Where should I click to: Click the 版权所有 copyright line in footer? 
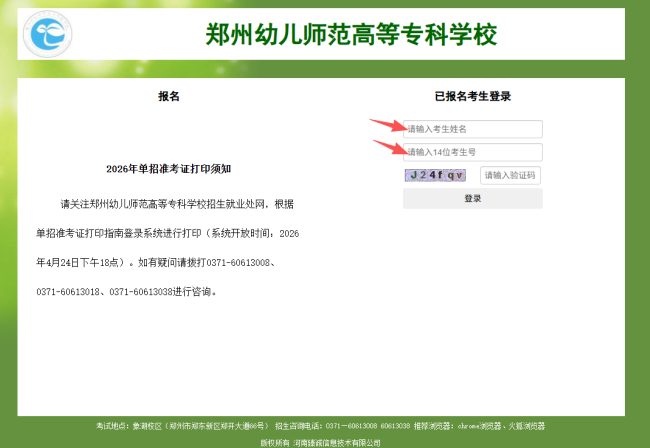pyautogui.click(x=320, y=441)
